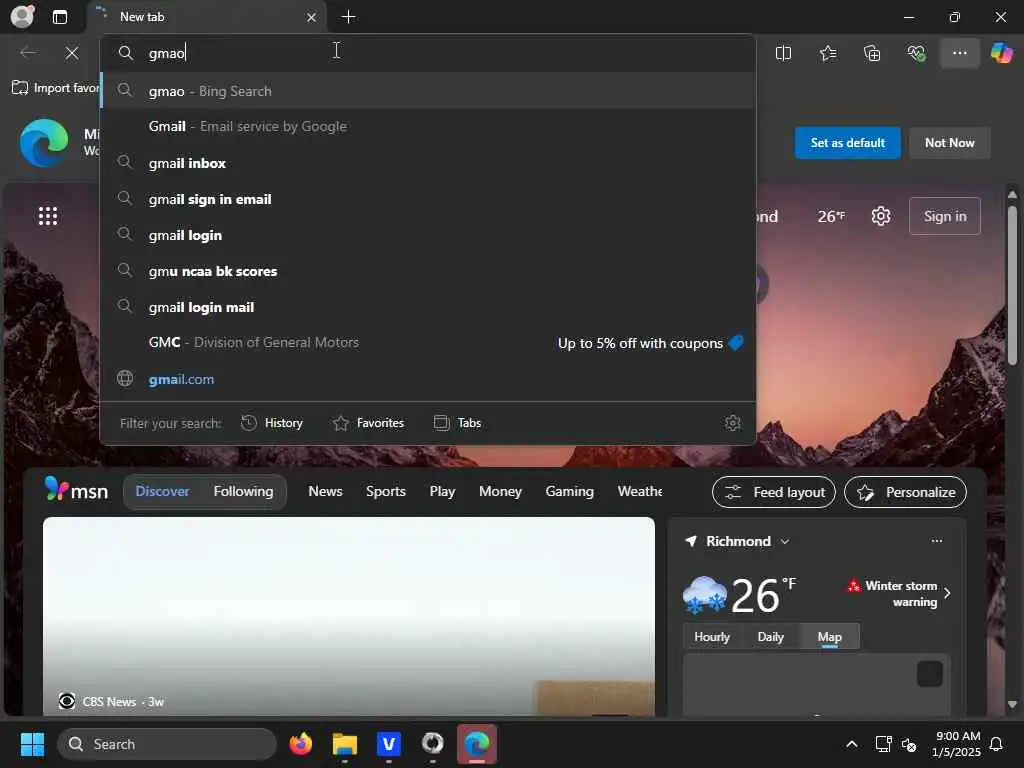Choose 'gmu ncaa bk scores' suggestion

point(428,271)
